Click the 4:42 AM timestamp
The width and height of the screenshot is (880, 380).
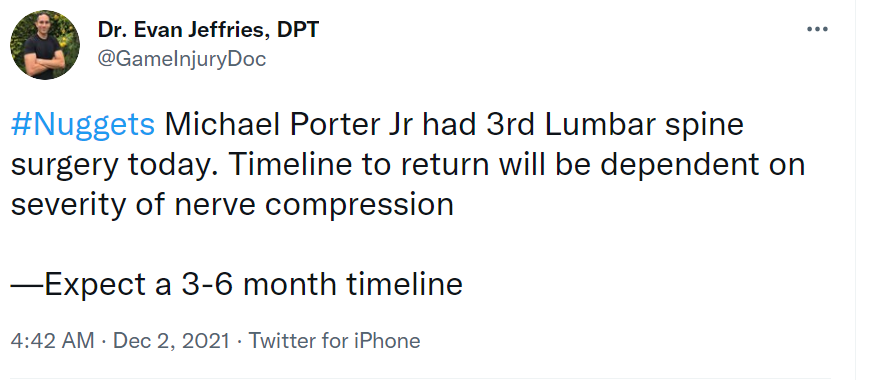(52, 341)
